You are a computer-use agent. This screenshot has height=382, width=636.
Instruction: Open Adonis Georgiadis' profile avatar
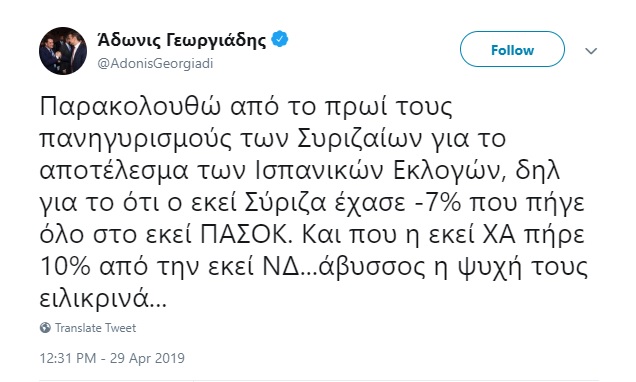63,51
